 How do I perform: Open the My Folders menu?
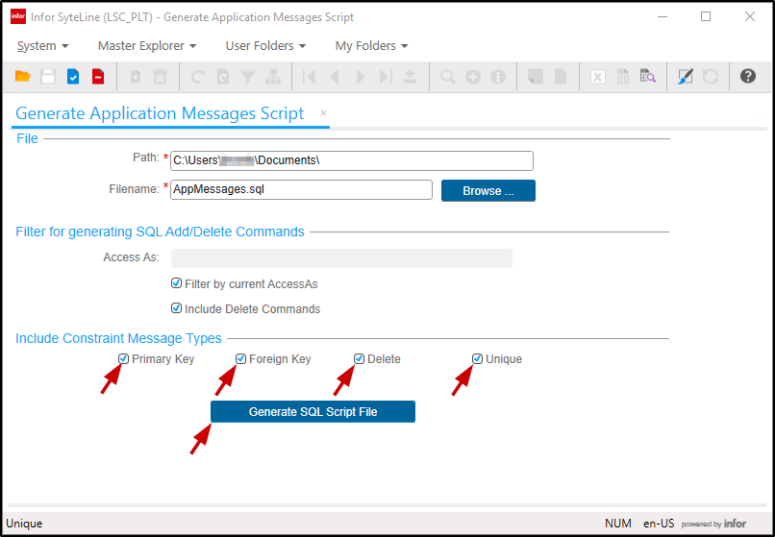372,46
